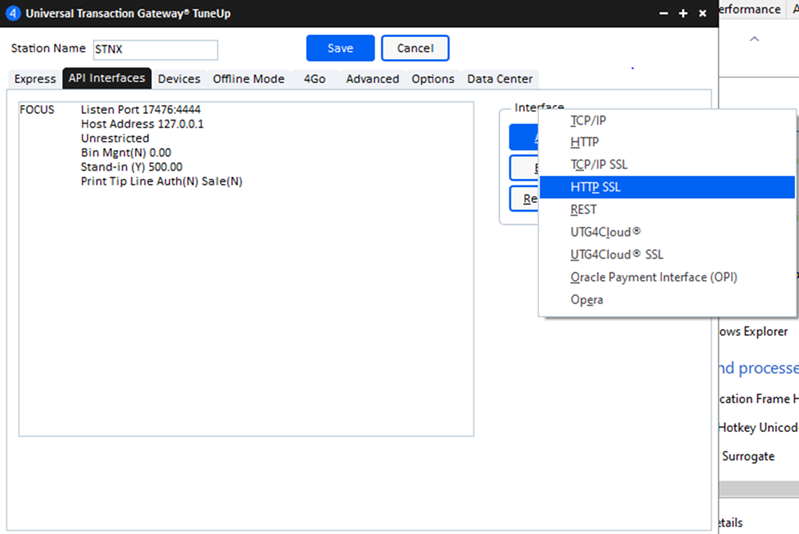The height and width of the screenshot is (534, 799).
Task: Go to the Offline Mode tab
Action: point(249,79)
